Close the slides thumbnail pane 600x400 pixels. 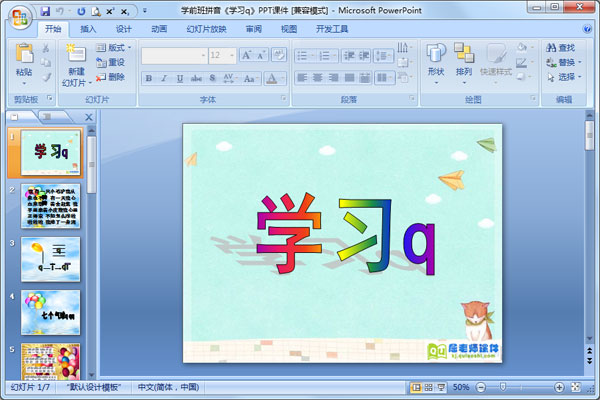pyautogui.click(x=88, y=117)
